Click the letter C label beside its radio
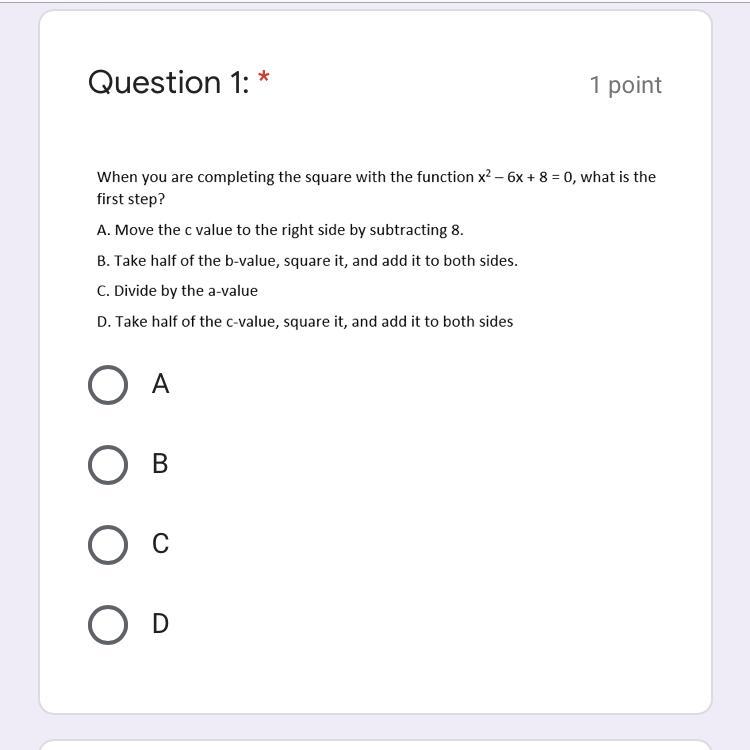This screenshot has height=750, width=750. [160, 543]
